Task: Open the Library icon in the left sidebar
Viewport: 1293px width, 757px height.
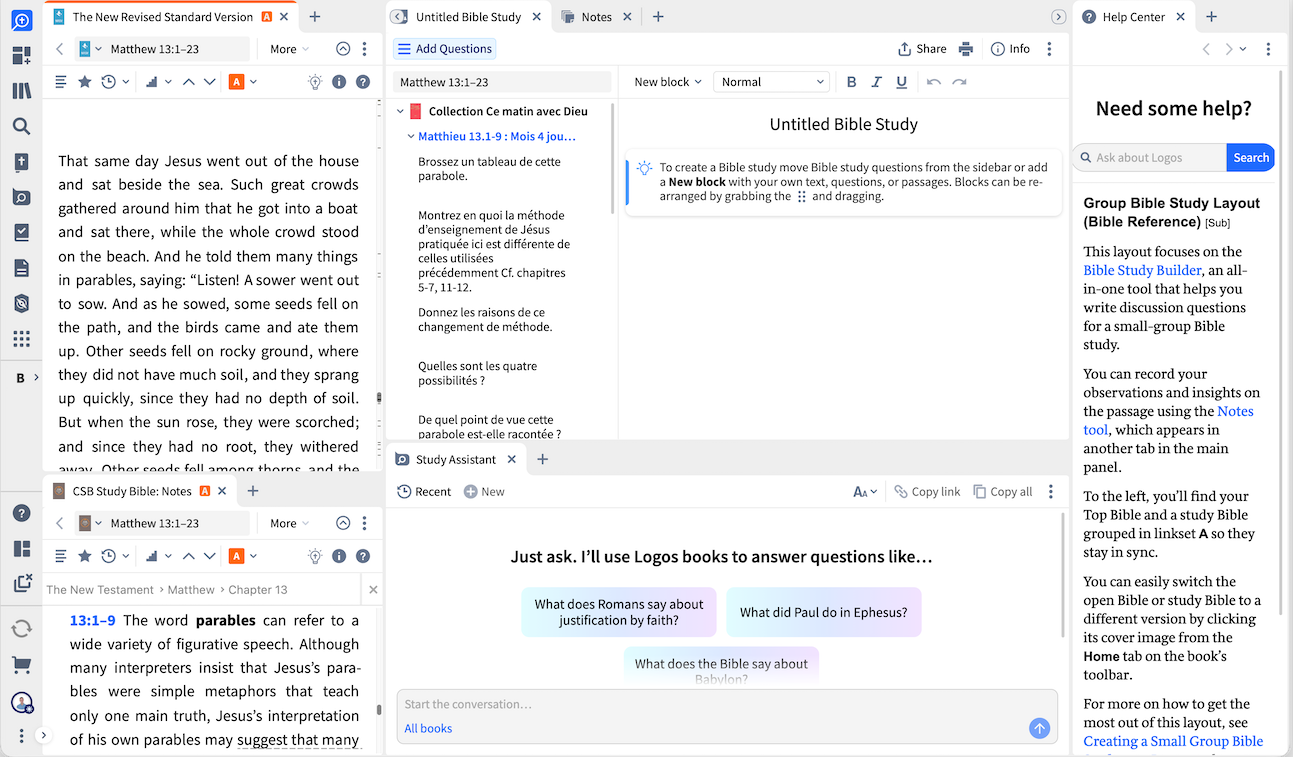Action: click(x=21, y=91)
